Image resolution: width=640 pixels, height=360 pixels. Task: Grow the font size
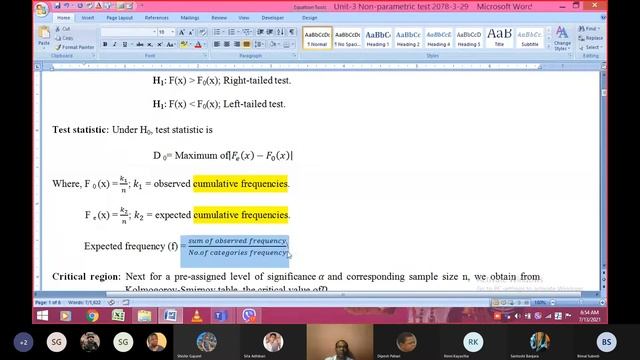point(182,32)
